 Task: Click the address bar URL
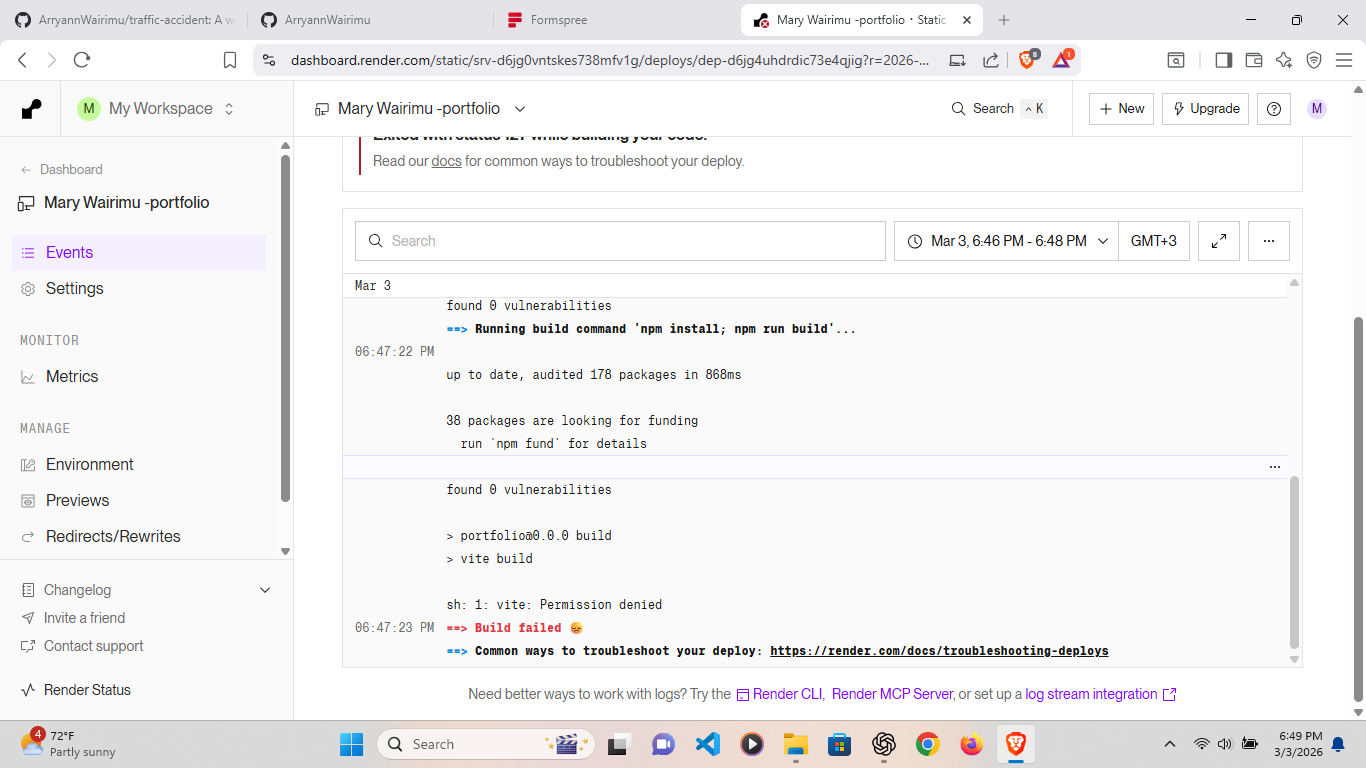coord(610,60)
